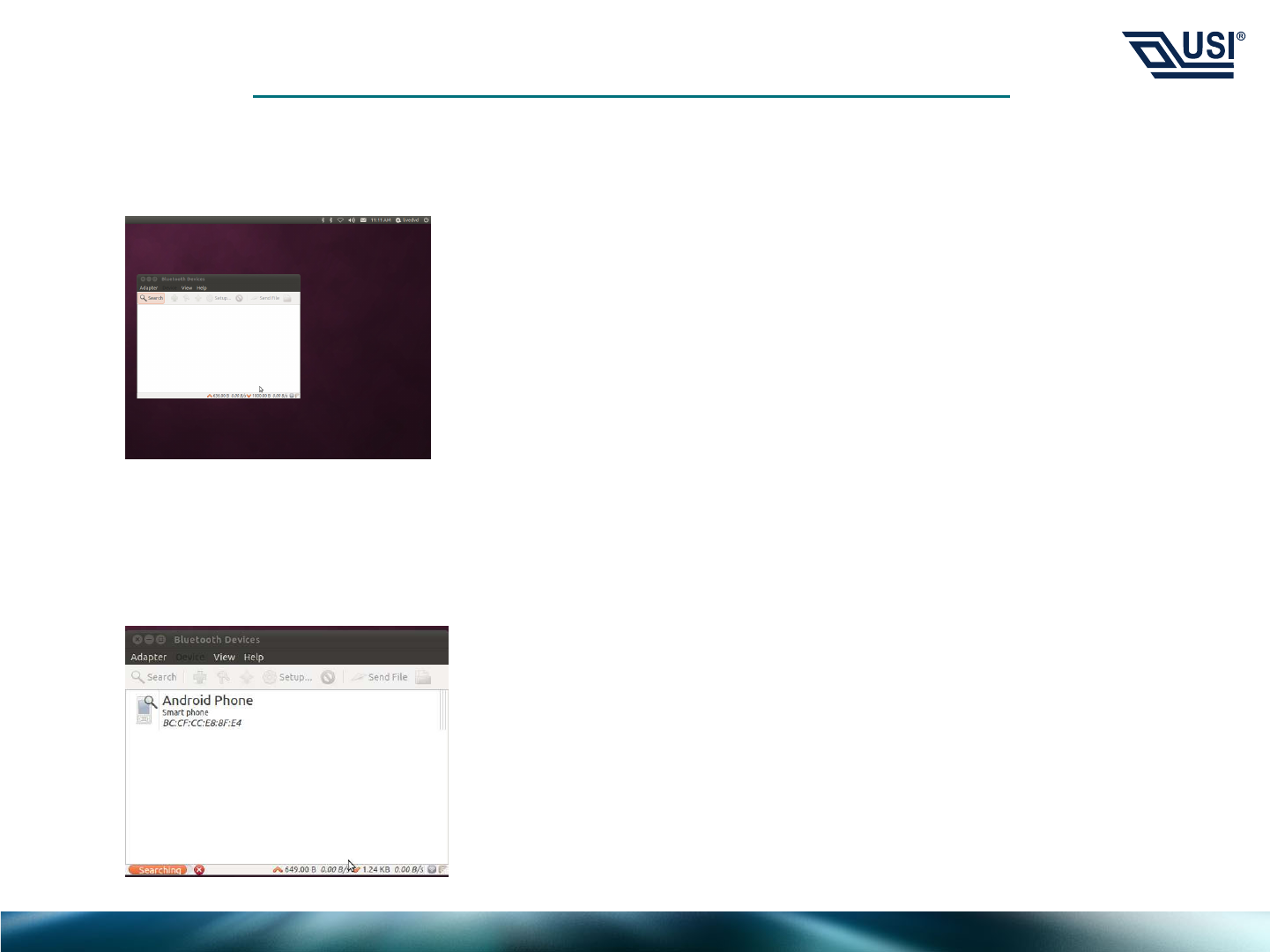The image size is (1270, 952).
Task: Open View menu in small desktop screenshot window
Action: tap(186, 287)
